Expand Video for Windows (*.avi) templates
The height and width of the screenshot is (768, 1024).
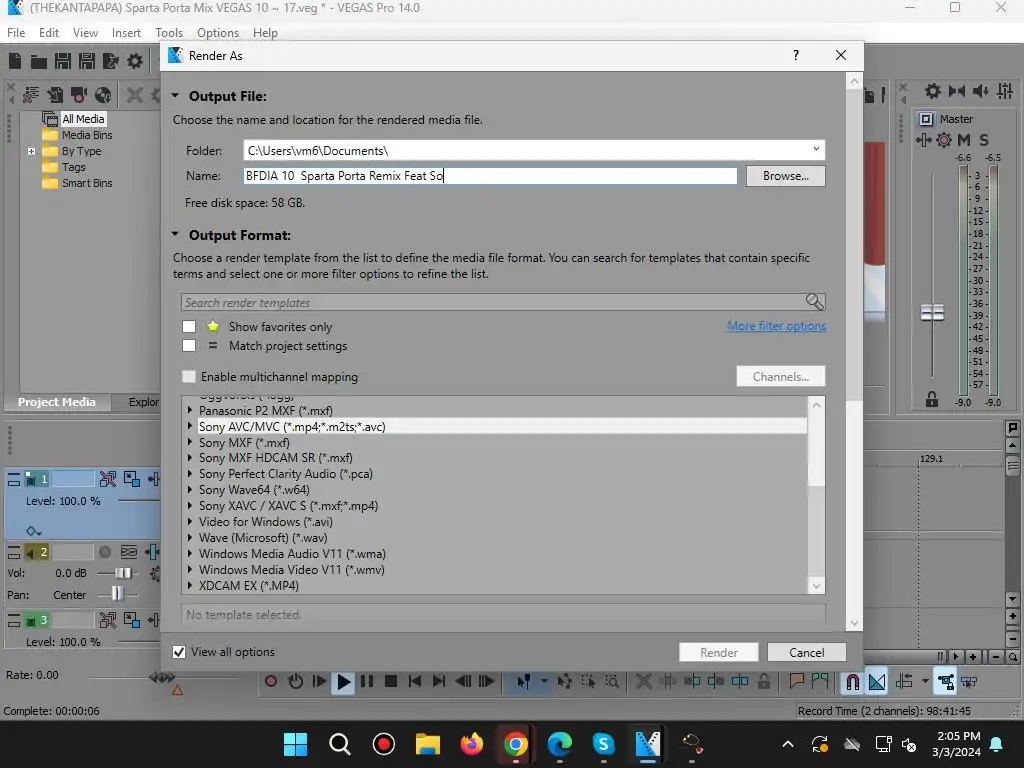pos(190,522)
